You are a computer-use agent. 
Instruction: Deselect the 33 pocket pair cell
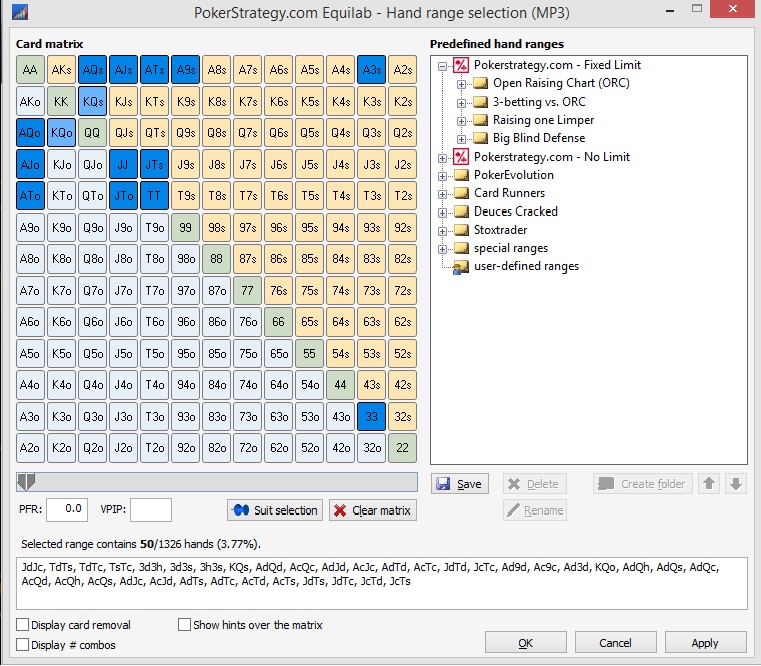371,416
